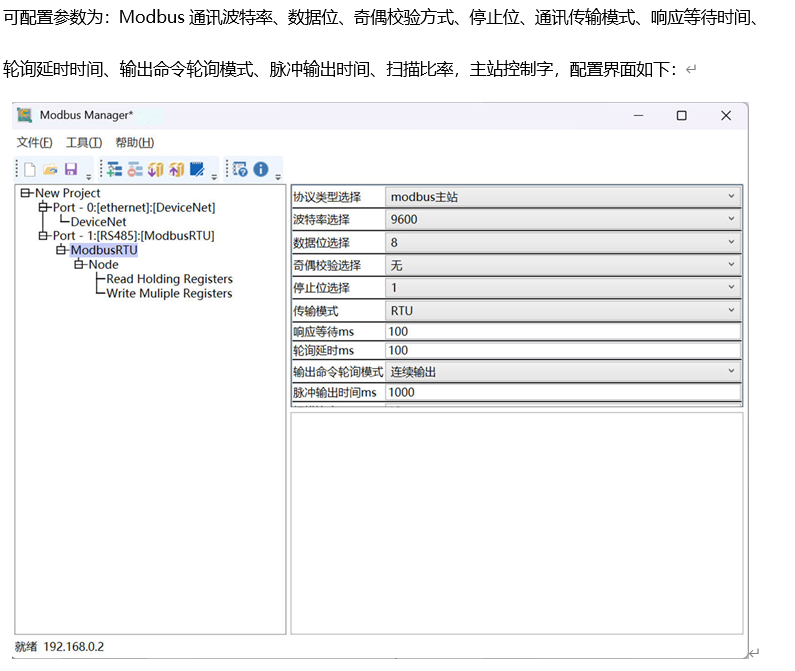Viewport: 795px width, 671px height.
Task: Open the tools toolbar overflow arrow
Action: tap(214, 177)
